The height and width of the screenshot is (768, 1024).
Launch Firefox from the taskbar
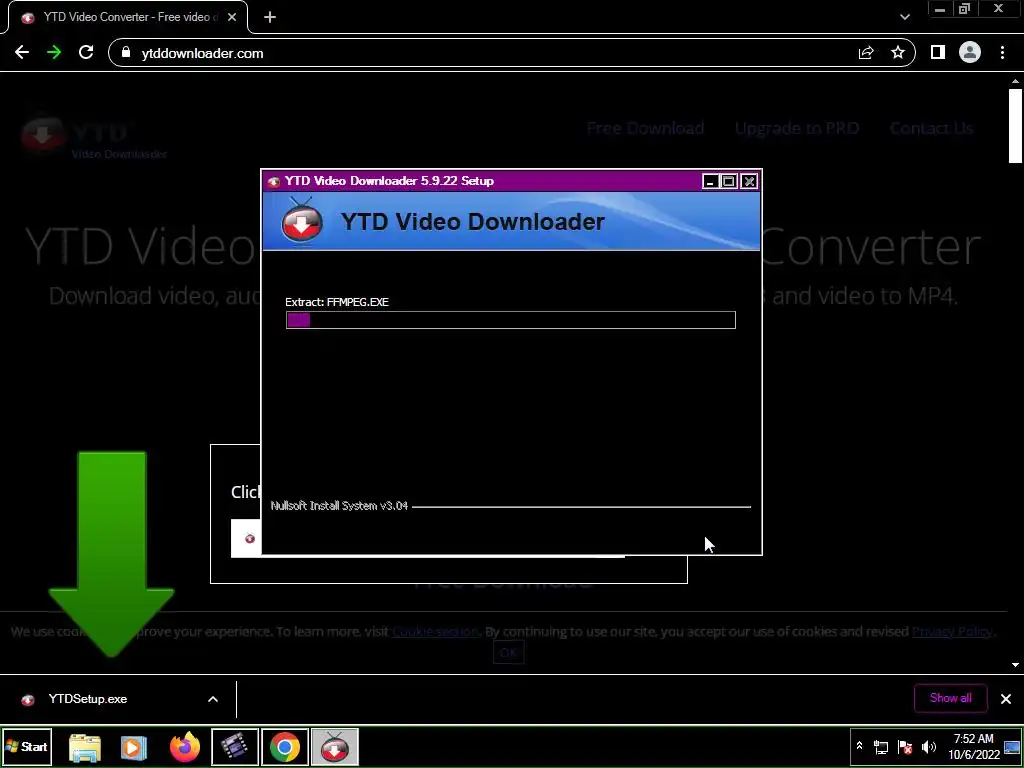pos(185,747)
